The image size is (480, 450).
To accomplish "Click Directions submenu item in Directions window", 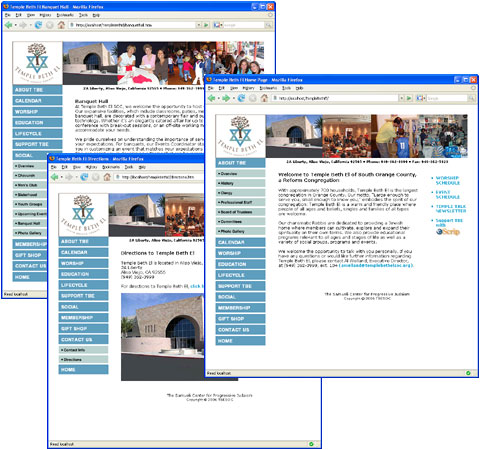I will pos(83,359).
